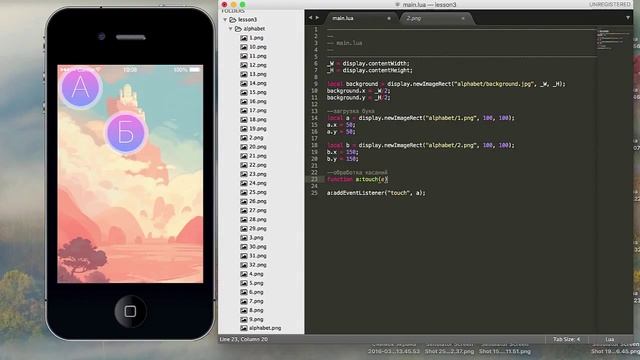
Task: Select 6.png in the file tree
Action: [256, 292]
